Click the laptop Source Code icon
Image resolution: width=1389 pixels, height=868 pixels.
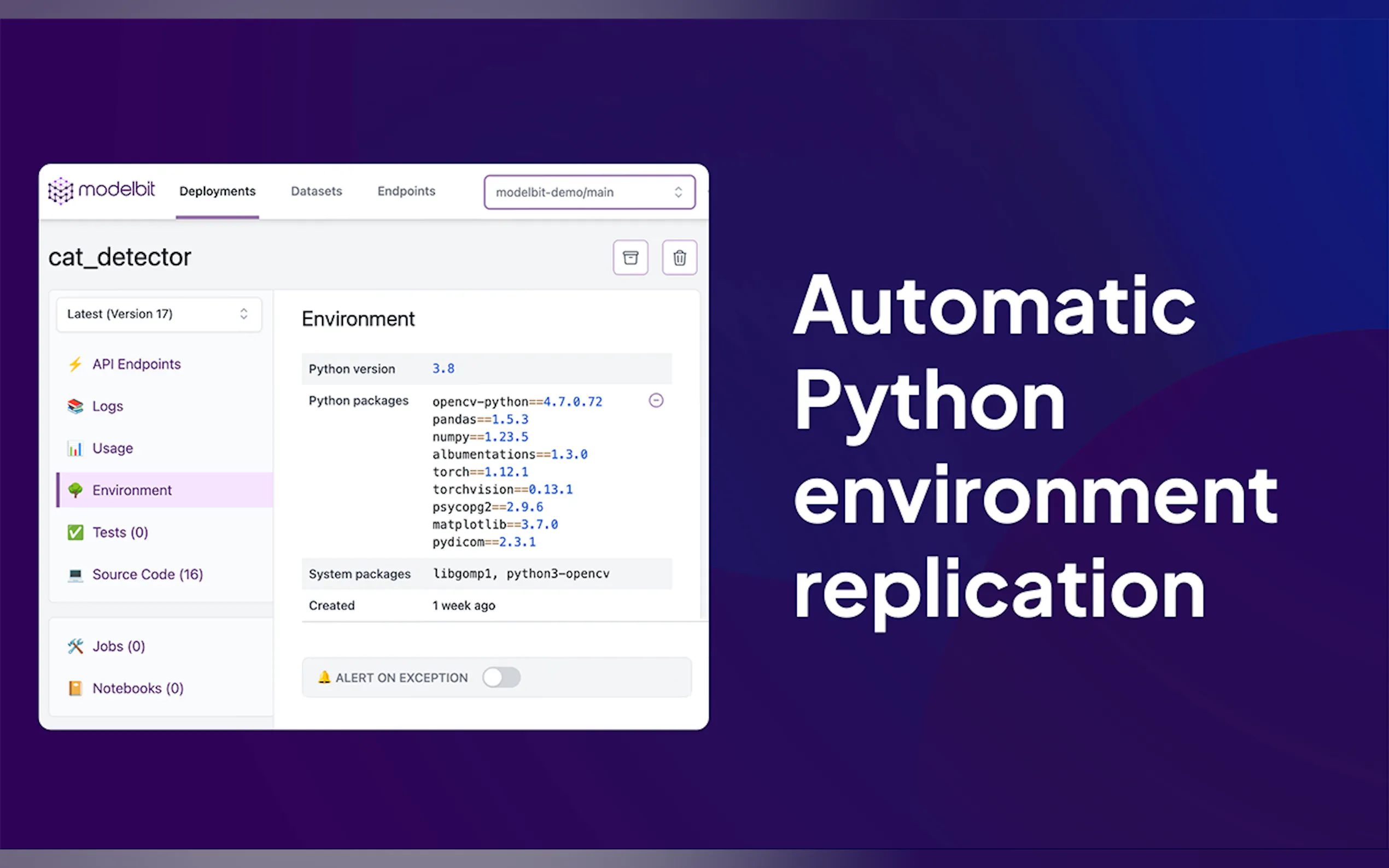point(75,574)
